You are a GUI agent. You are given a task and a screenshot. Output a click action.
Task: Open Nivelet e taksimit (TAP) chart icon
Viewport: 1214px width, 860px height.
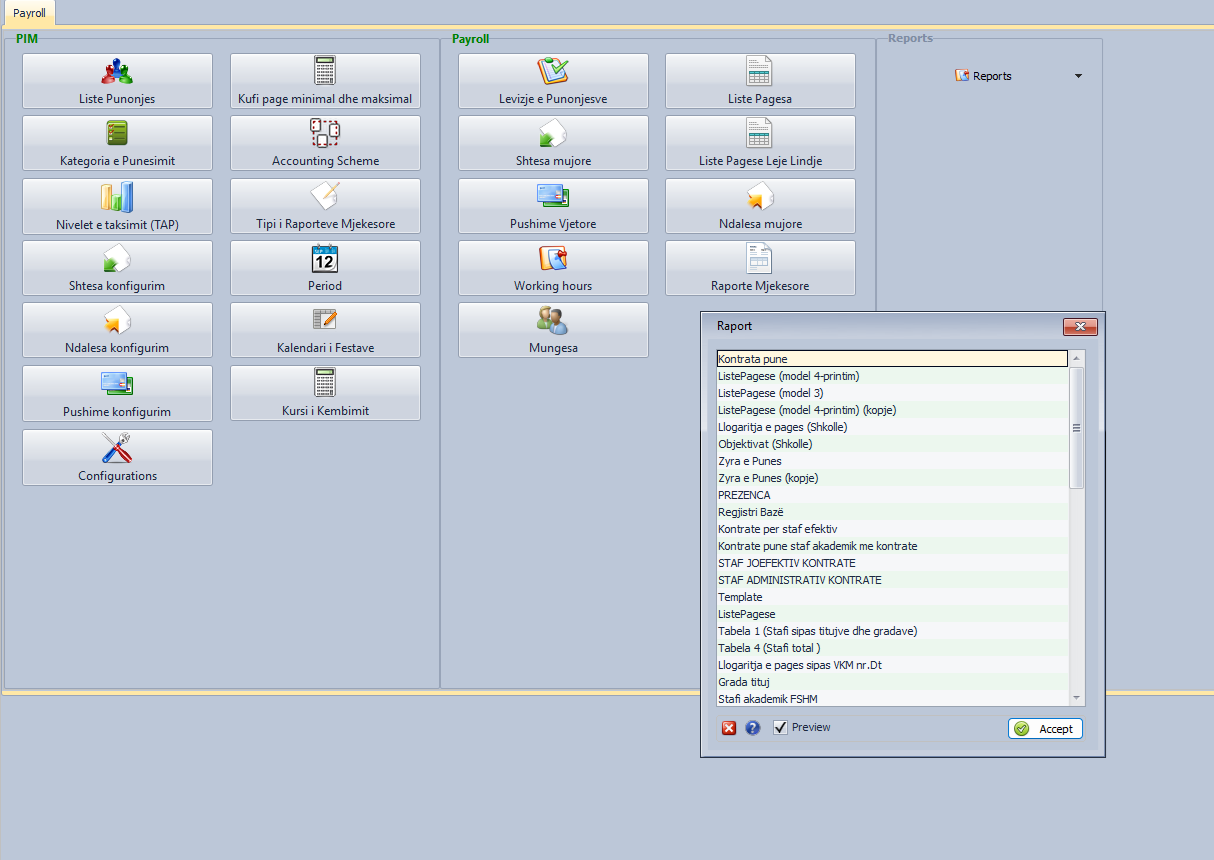click(x=117, y=197)
